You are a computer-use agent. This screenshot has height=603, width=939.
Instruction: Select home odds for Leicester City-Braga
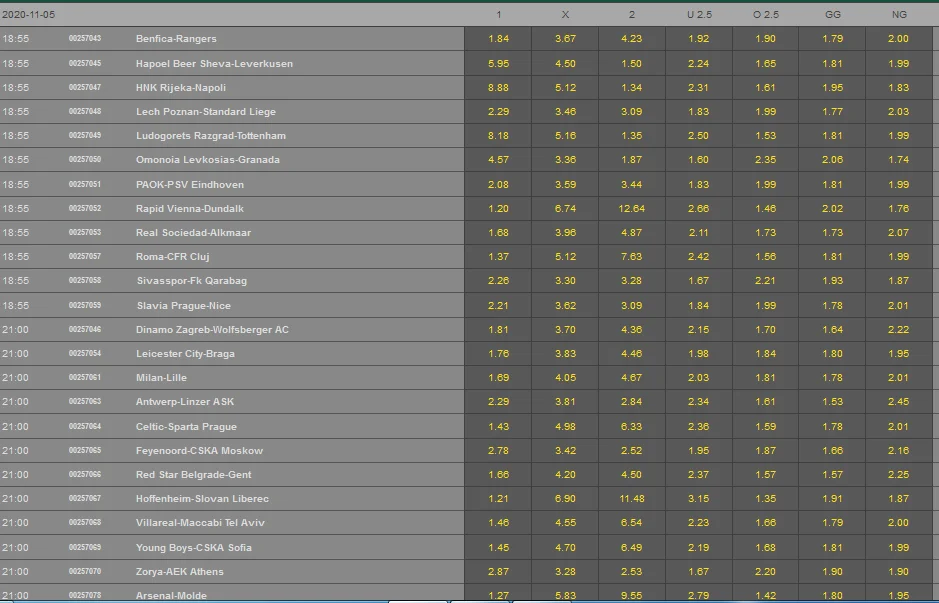(x=498, y=354)
